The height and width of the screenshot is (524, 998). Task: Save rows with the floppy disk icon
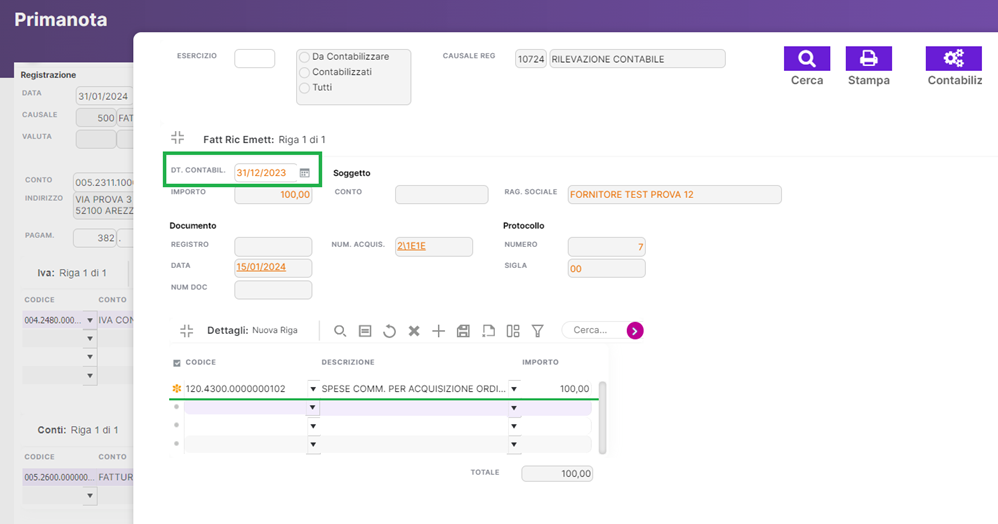tap(463, 331)
